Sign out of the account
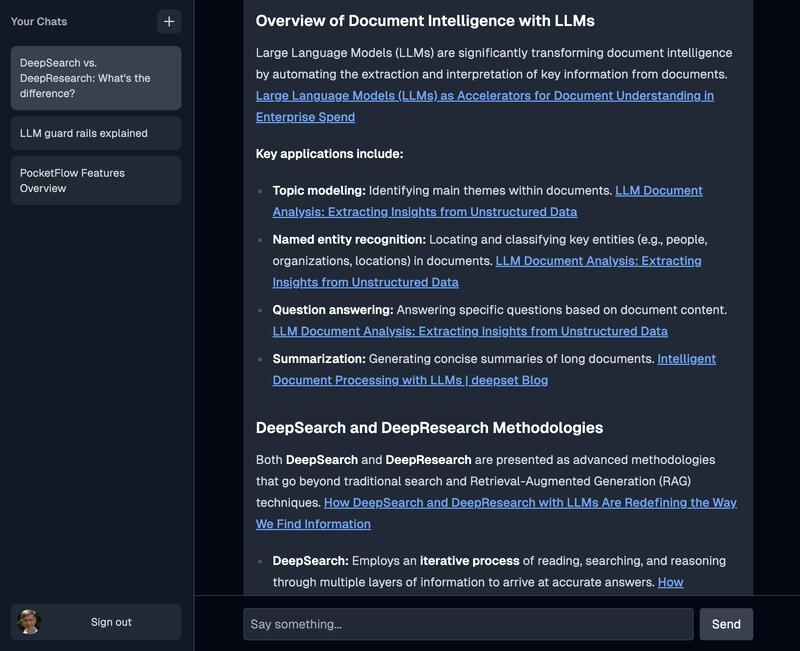800x651 pixels. coord(111,622)
